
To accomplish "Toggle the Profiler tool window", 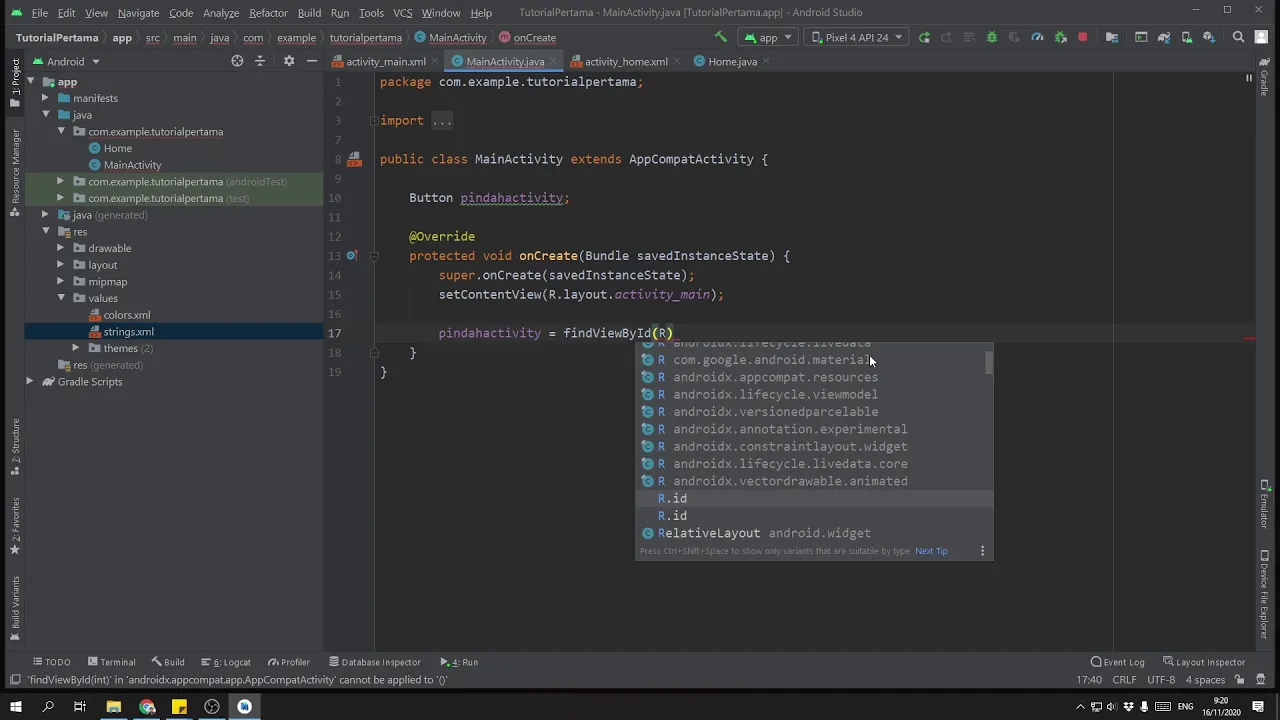I will [x=289, y=662].
